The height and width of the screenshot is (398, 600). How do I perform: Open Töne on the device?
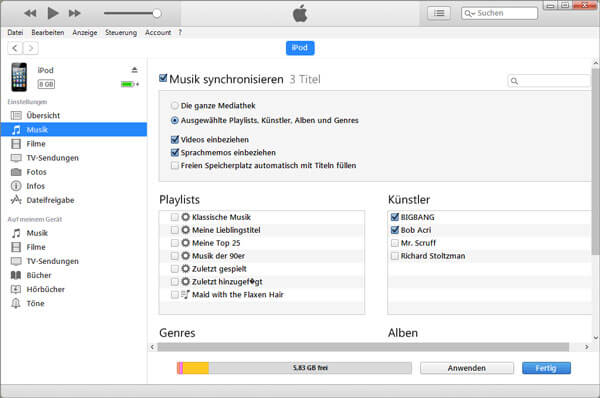pos(73,303)
